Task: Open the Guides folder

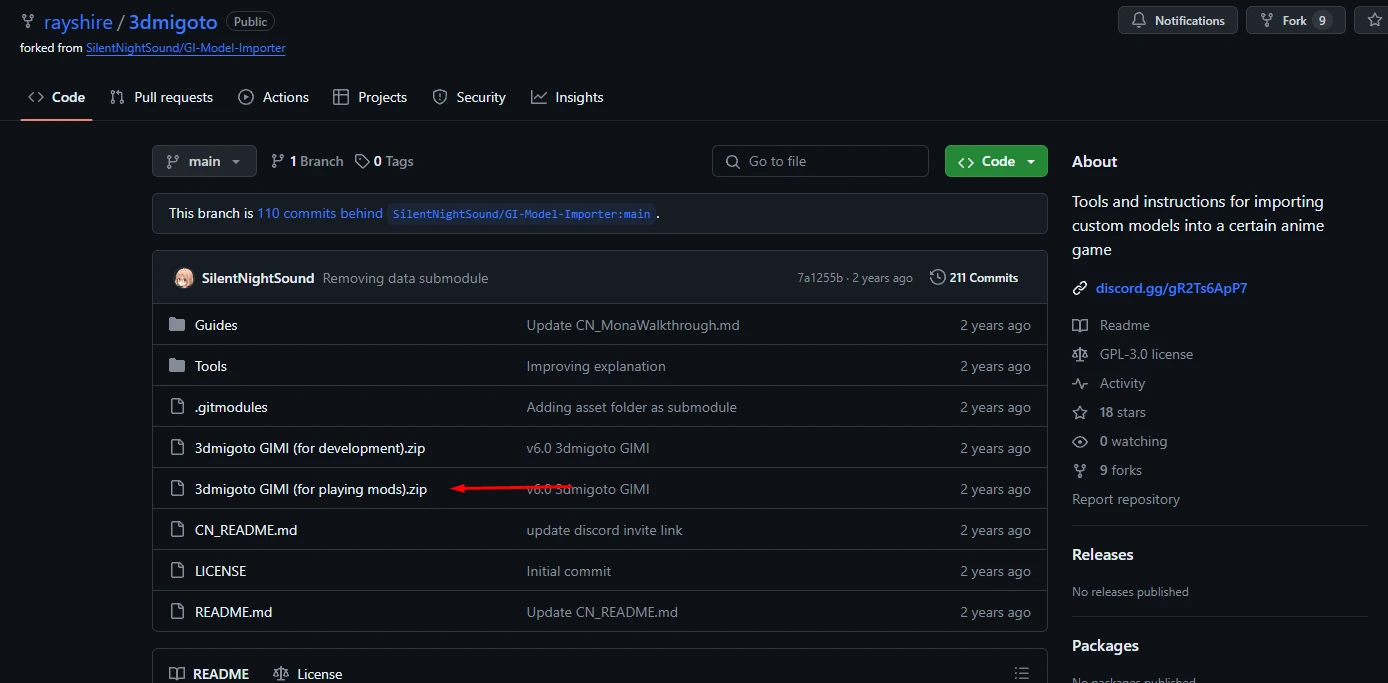Action: point(216,325)
